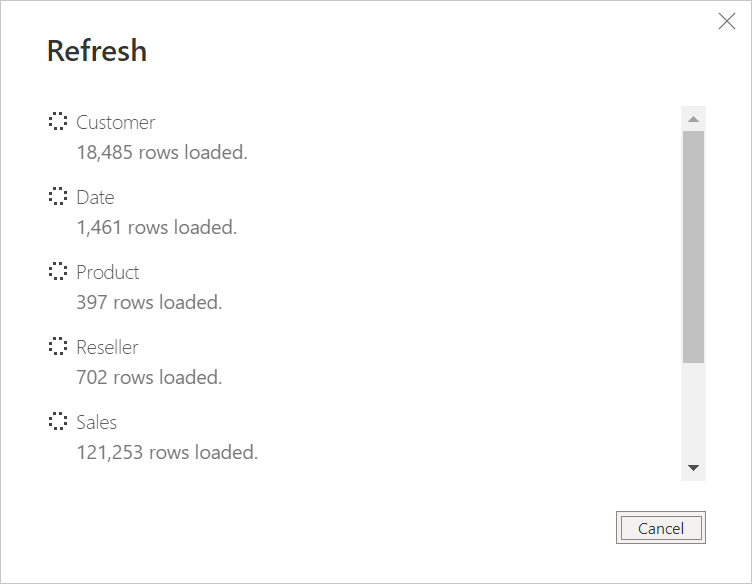This screenshot has width=752, height=584.
Task: Click the empty scrollbar track below thumb
Action: [x=693, y=409]
